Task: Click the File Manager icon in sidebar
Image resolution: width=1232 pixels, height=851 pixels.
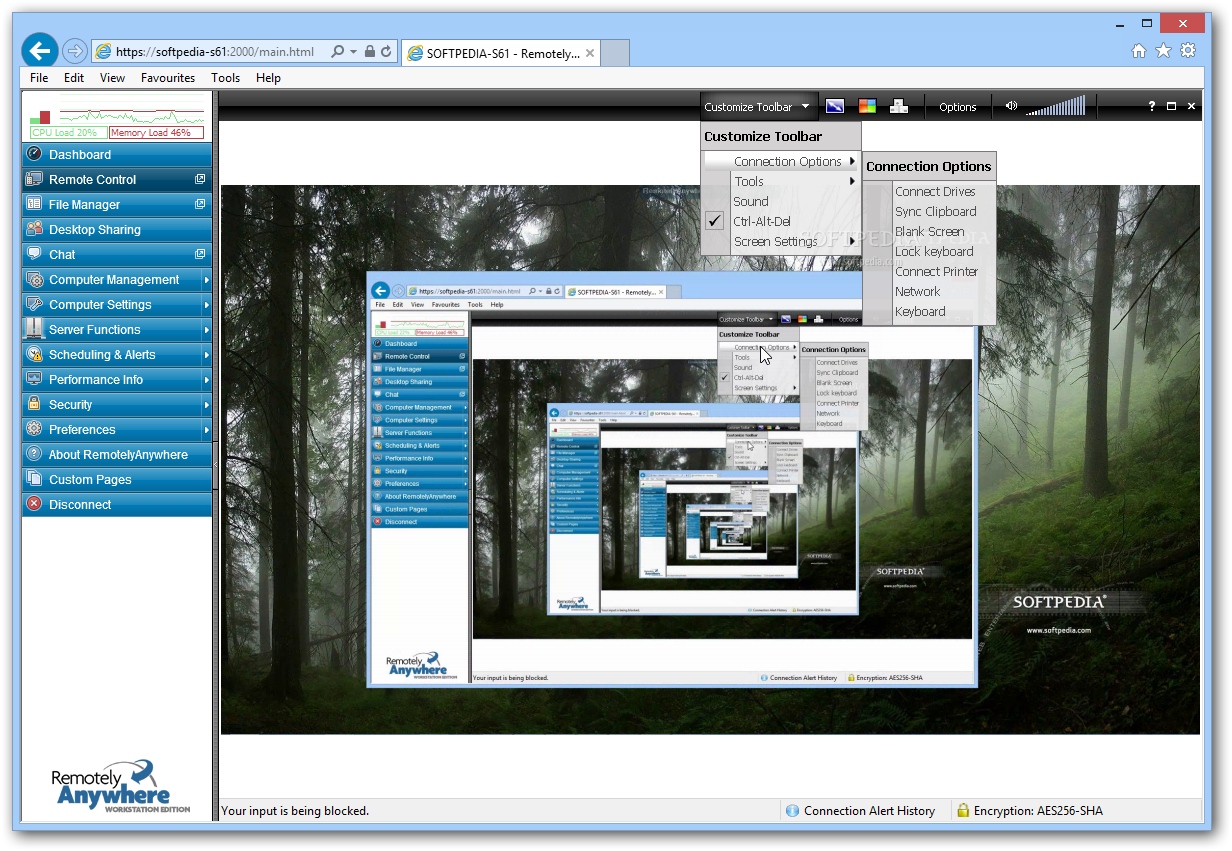Action: [35, 204]
